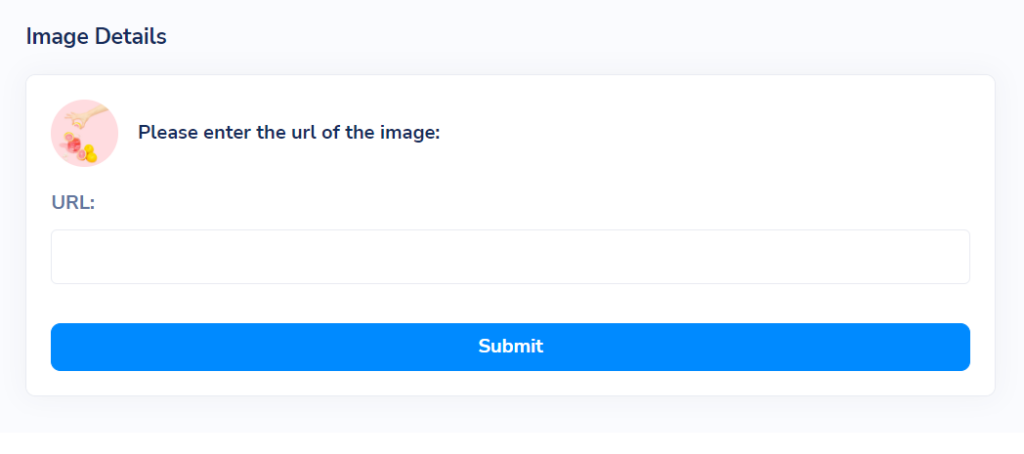The width and height of the screenshot is (1024, 454).
Task: Click the circular pink fruit thumbnail
Action: tap(84, 133)
